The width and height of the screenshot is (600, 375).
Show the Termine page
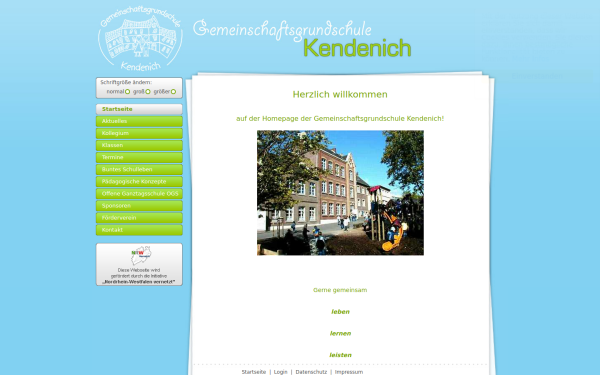139,157
